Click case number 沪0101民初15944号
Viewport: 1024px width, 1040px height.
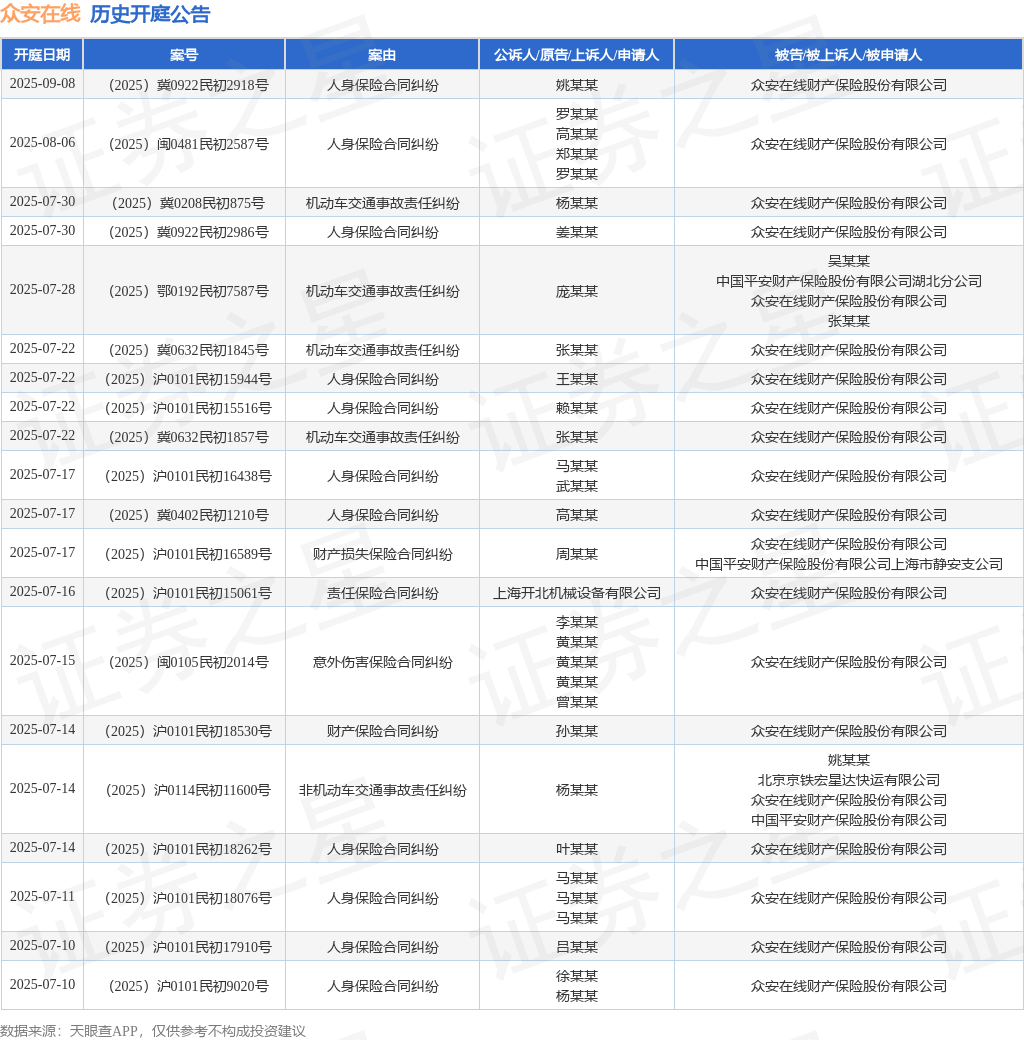point(189,379)
